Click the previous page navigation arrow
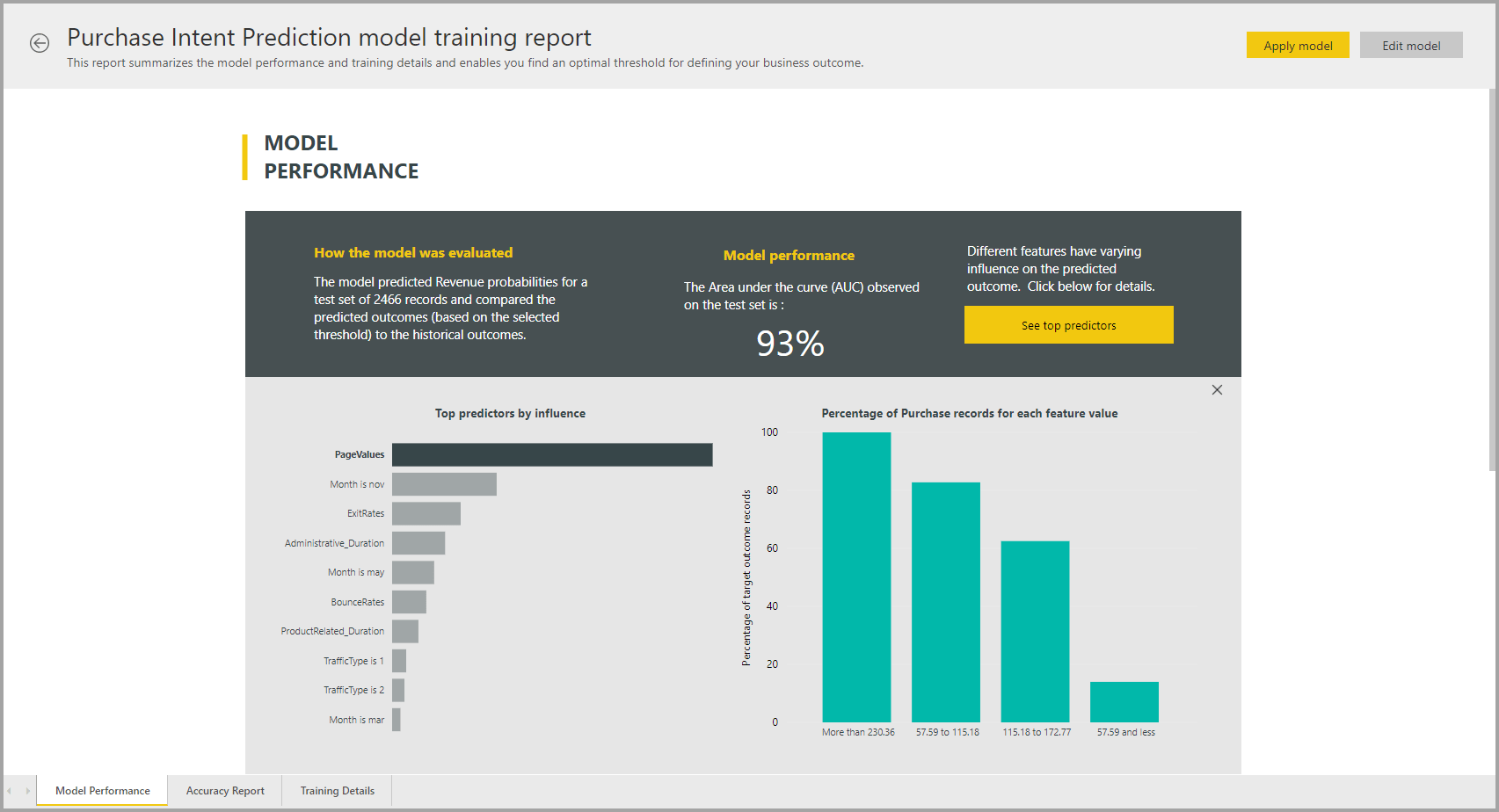Image resolution: width=1499 pixels, height=812 pixels. [8, 790]
